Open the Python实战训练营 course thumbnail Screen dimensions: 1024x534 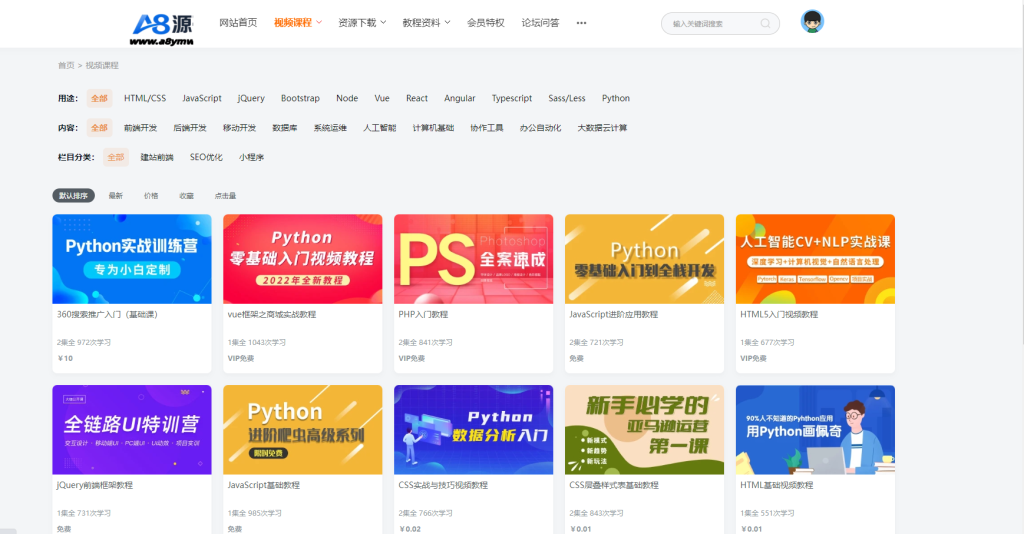pos(132,259)
